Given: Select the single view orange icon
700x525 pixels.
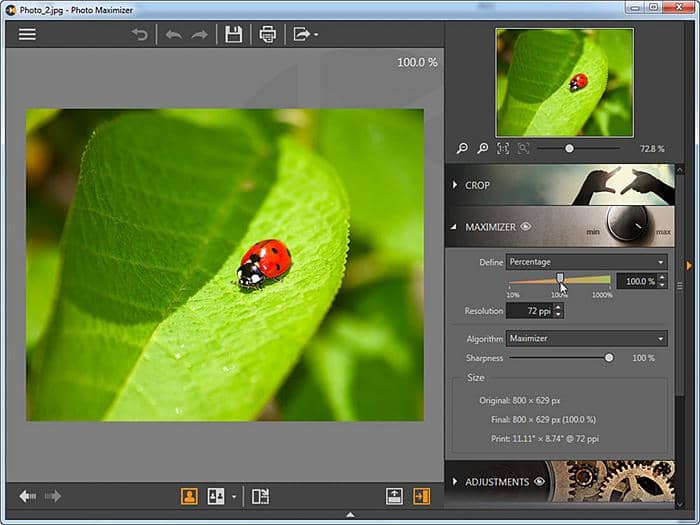Looking at the screenshot, I should point(189,496).
